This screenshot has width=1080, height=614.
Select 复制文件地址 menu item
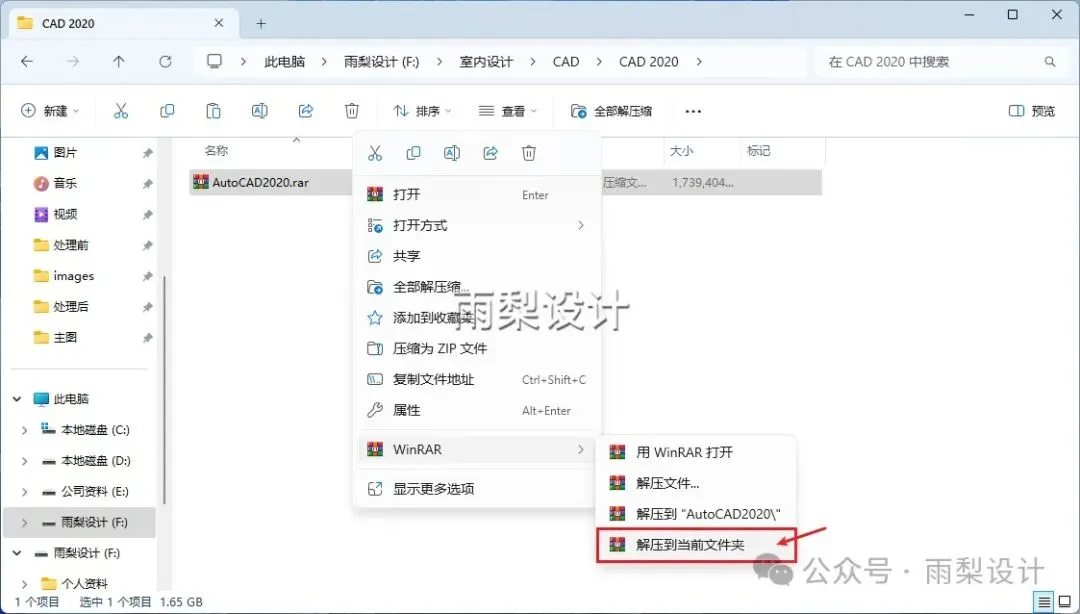tap(477, 380)
